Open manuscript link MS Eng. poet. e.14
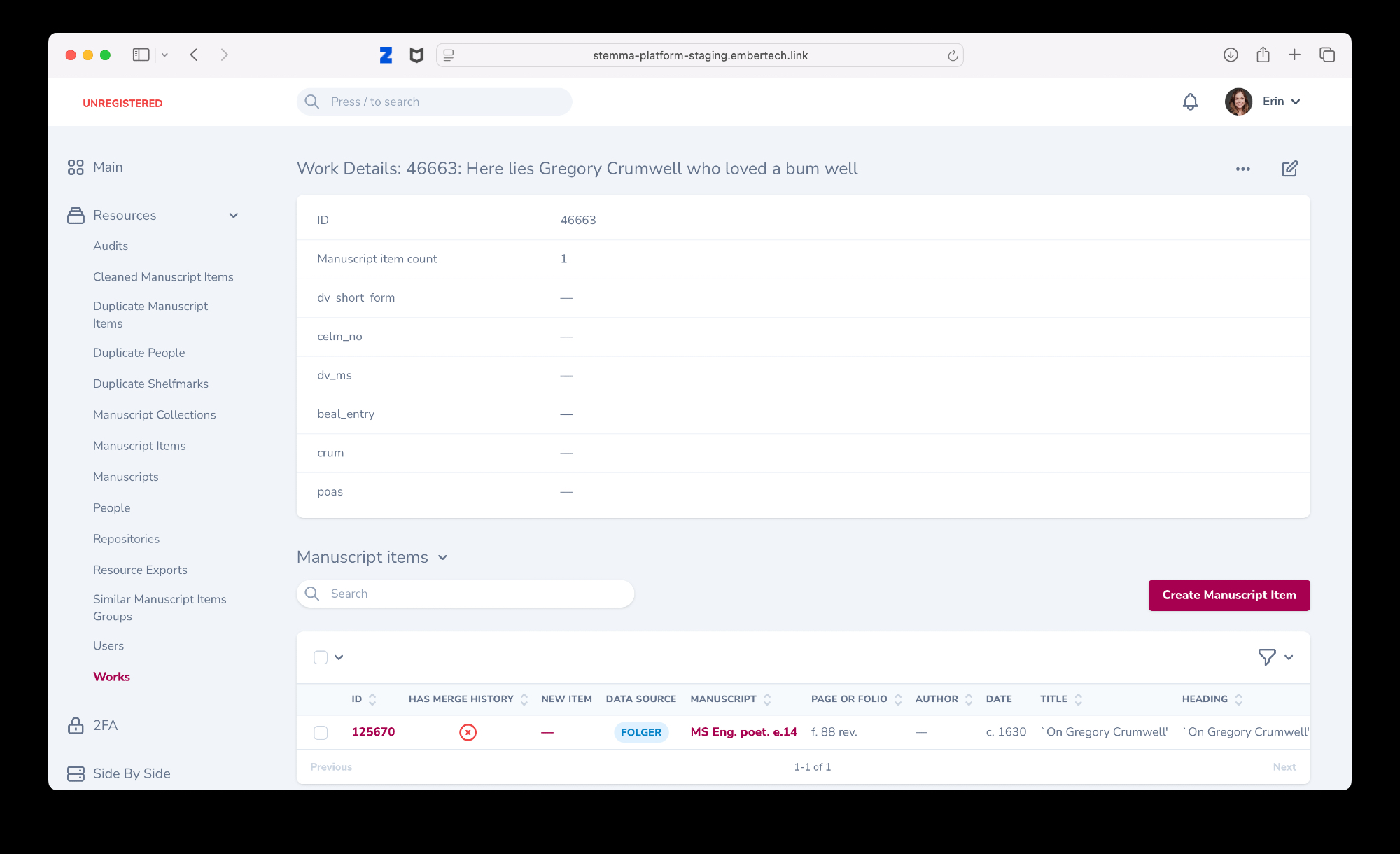The height and width of the screenshot is (854, 1400). (743, 732)
